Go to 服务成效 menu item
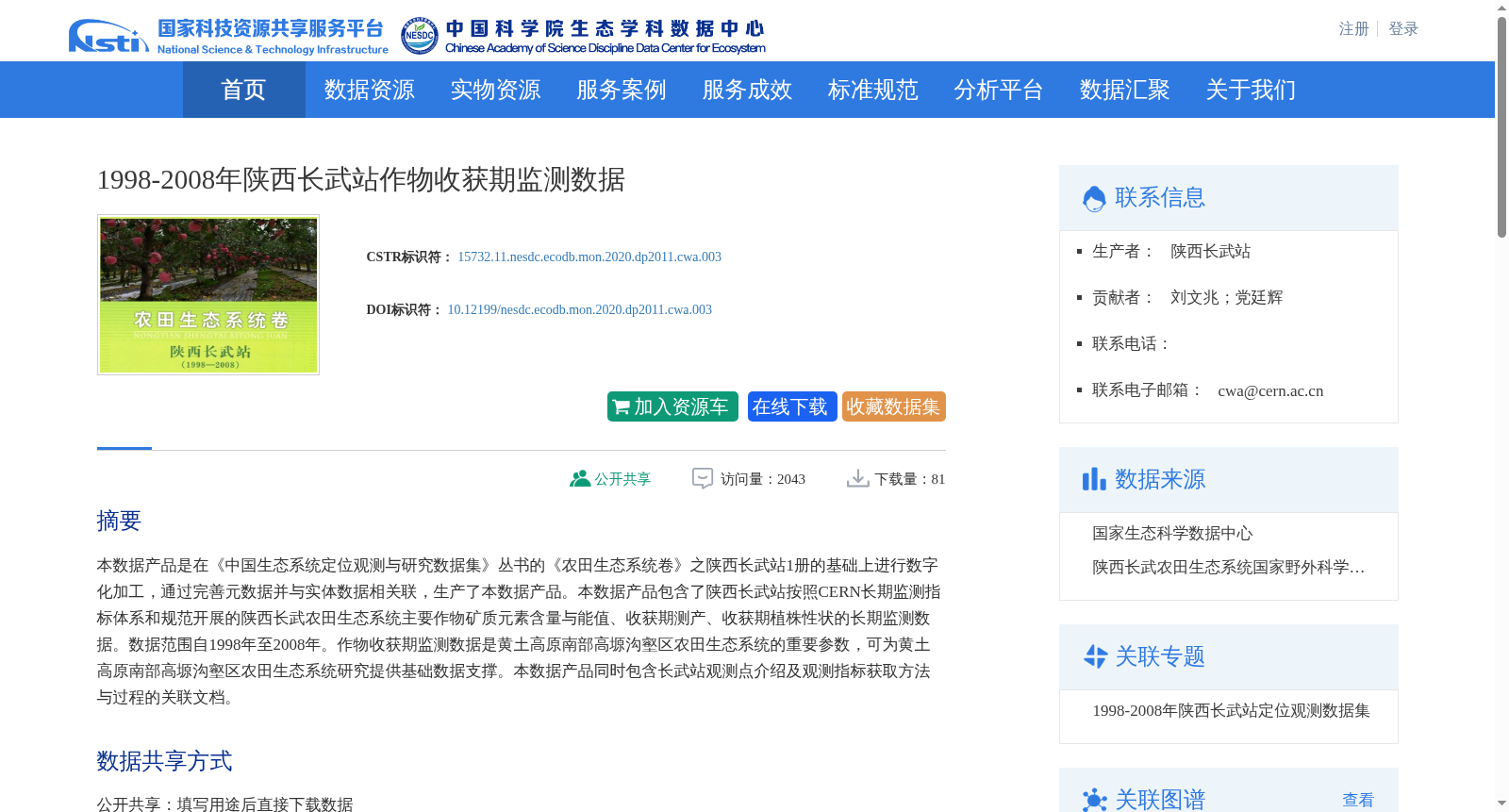1509x812 pixels. pyautogui.click(x=747, y=90)
